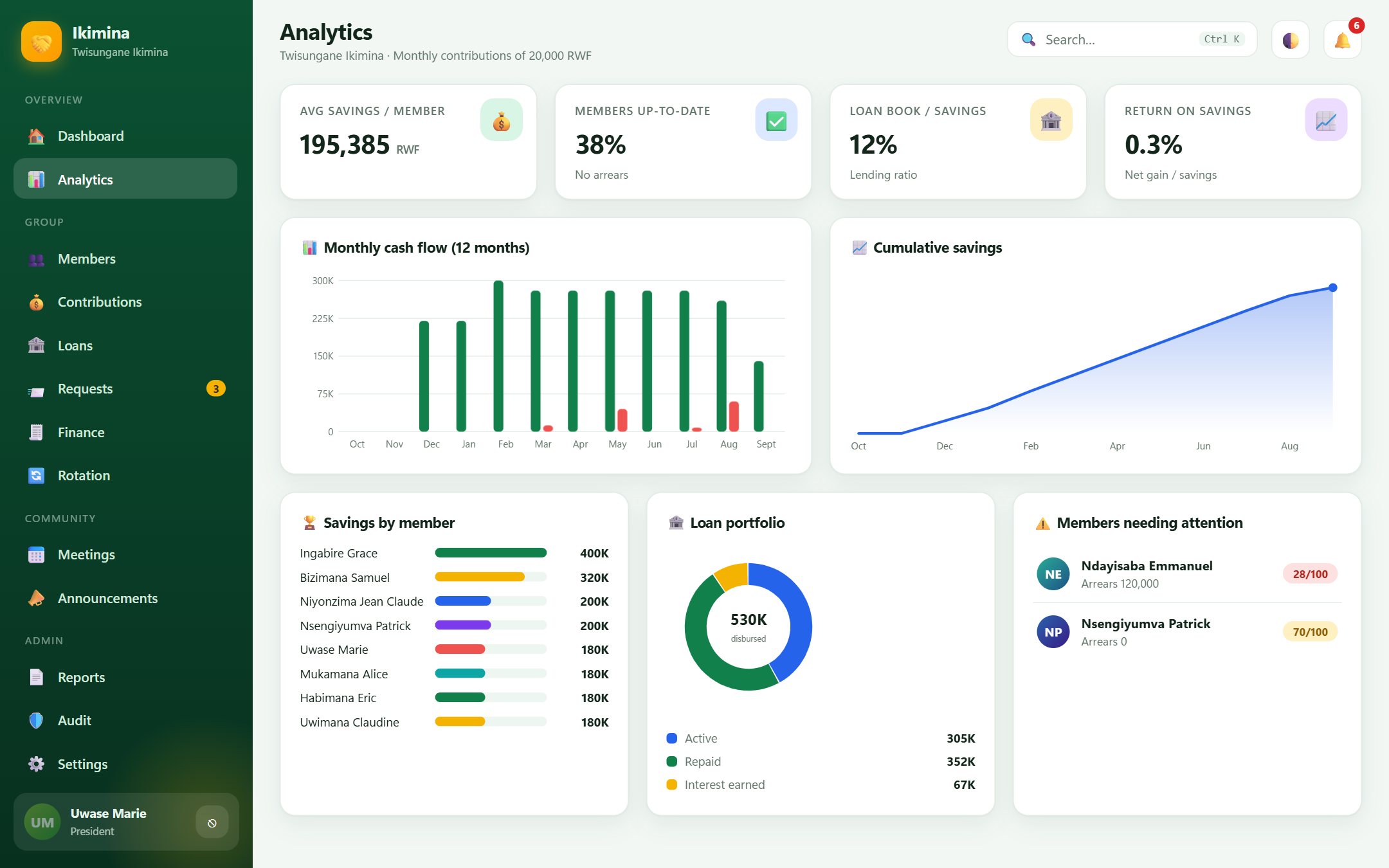The height and width of the screenshot is (868, 1389).
Task: Click the Contributions money bag icon
Action: tap(37, 302)
